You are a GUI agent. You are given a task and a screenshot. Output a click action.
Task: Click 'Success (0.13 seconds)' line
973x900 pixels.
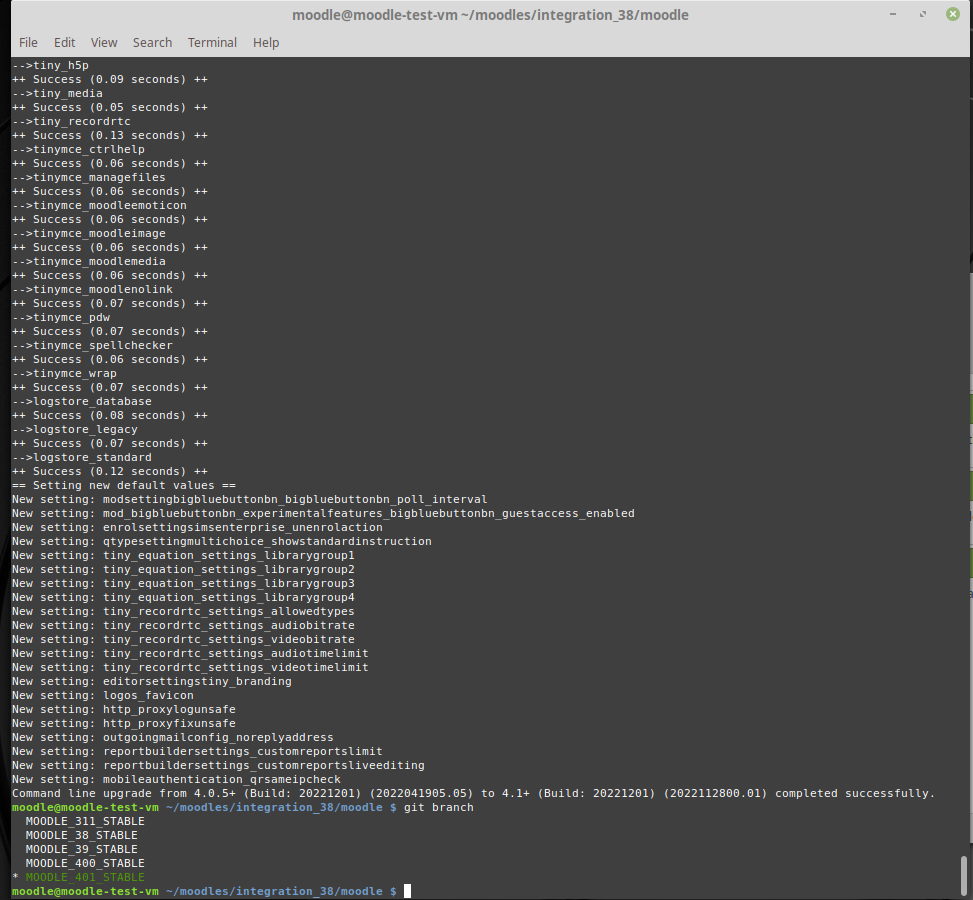[110, 135]
